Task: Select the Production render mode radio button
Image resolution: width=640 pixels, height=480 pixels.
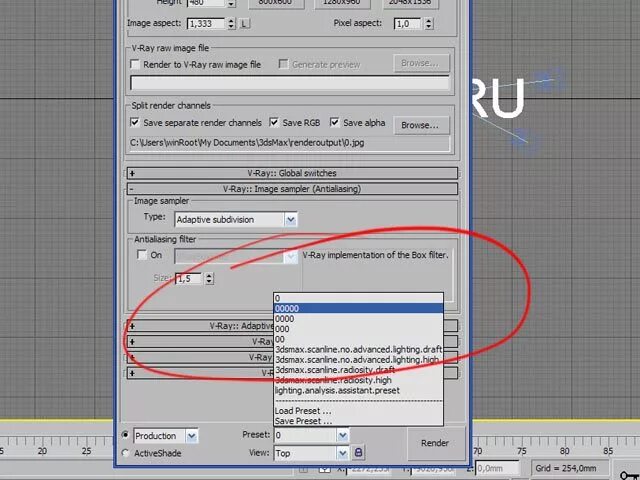Action: point(125,435)
